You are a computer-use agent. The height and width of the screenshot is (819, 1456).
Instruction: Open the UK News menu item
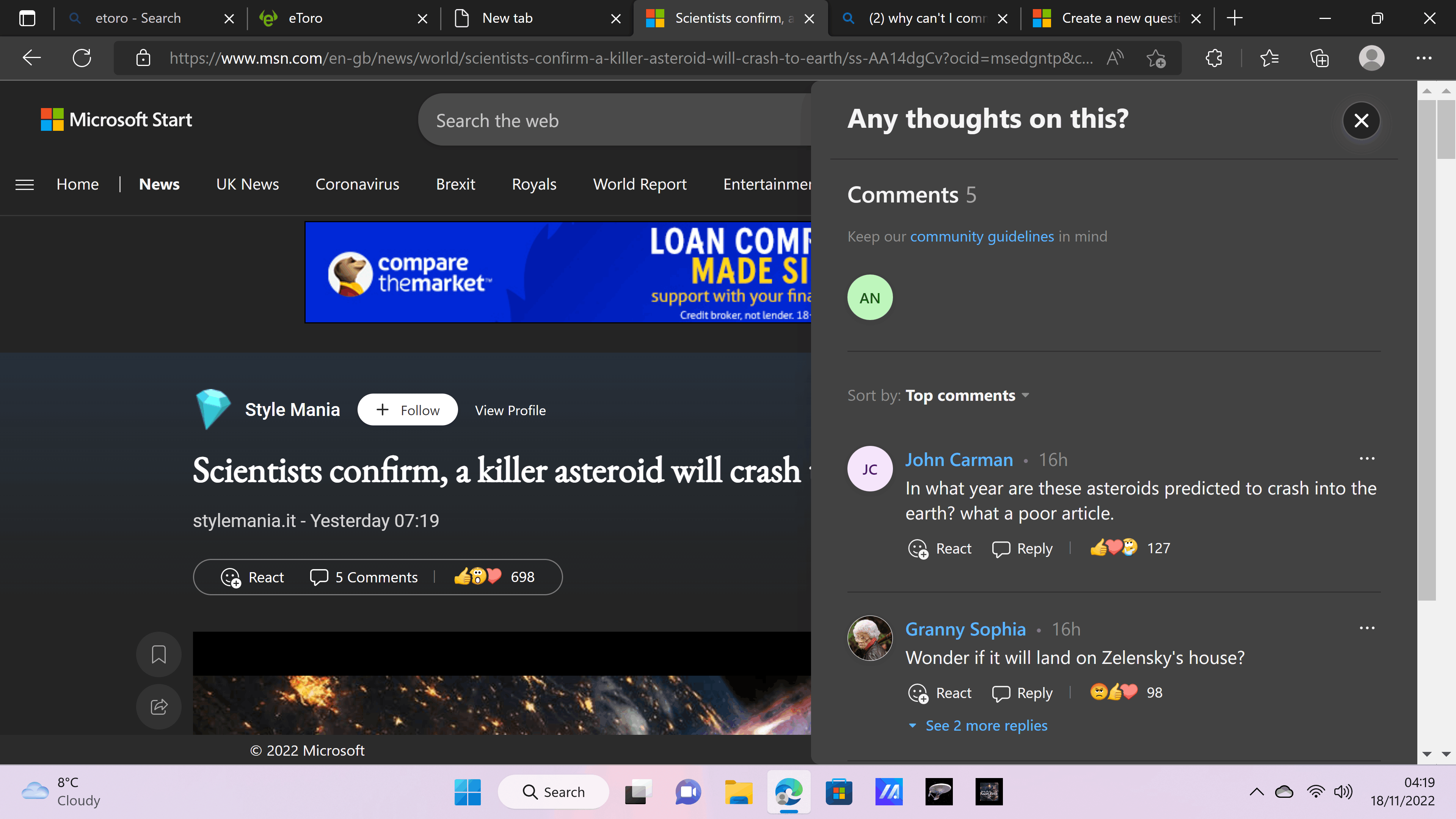pos(248,184)
